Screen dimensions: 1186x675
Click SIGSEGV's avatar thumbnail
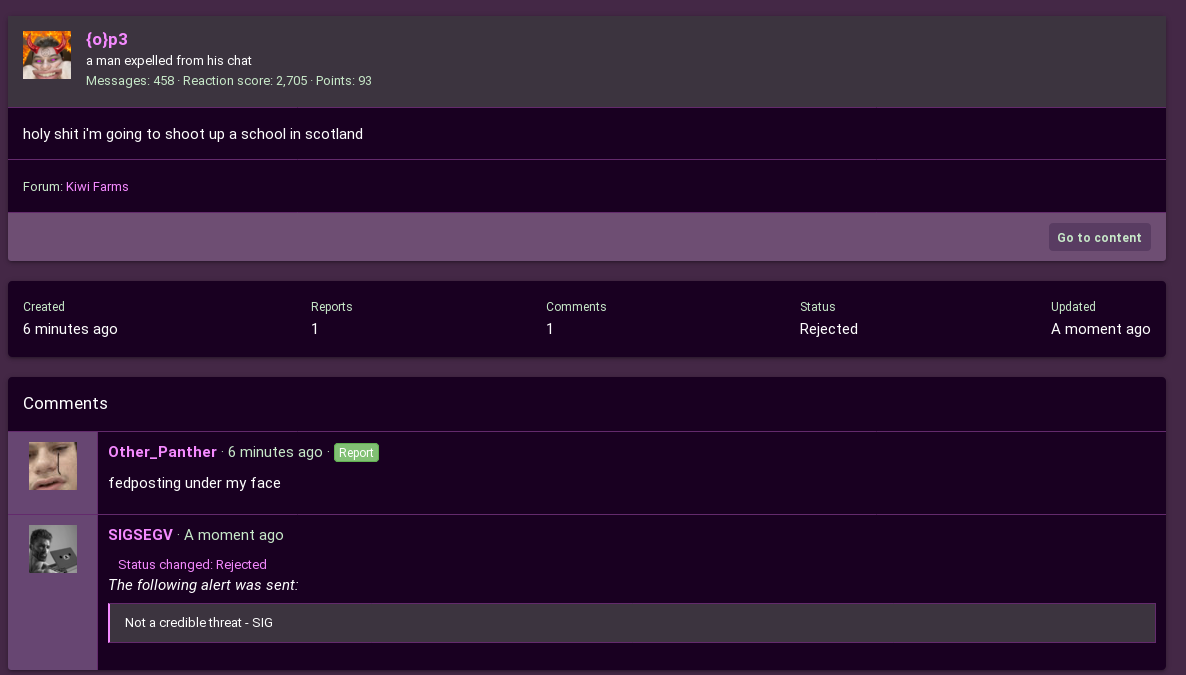[53, 549]
